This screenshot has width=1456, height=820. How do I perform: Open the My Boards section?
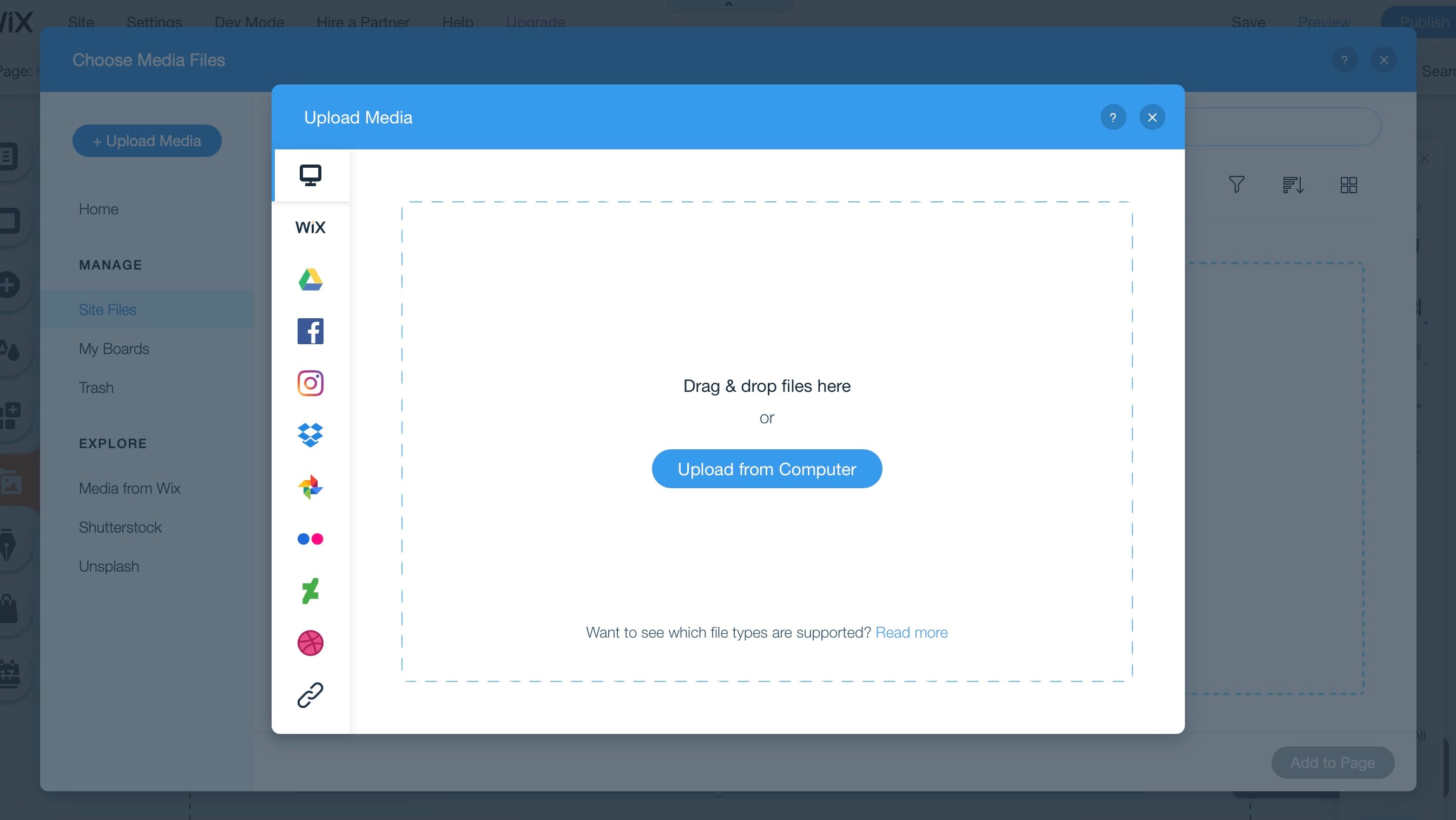tap(115, 348)
